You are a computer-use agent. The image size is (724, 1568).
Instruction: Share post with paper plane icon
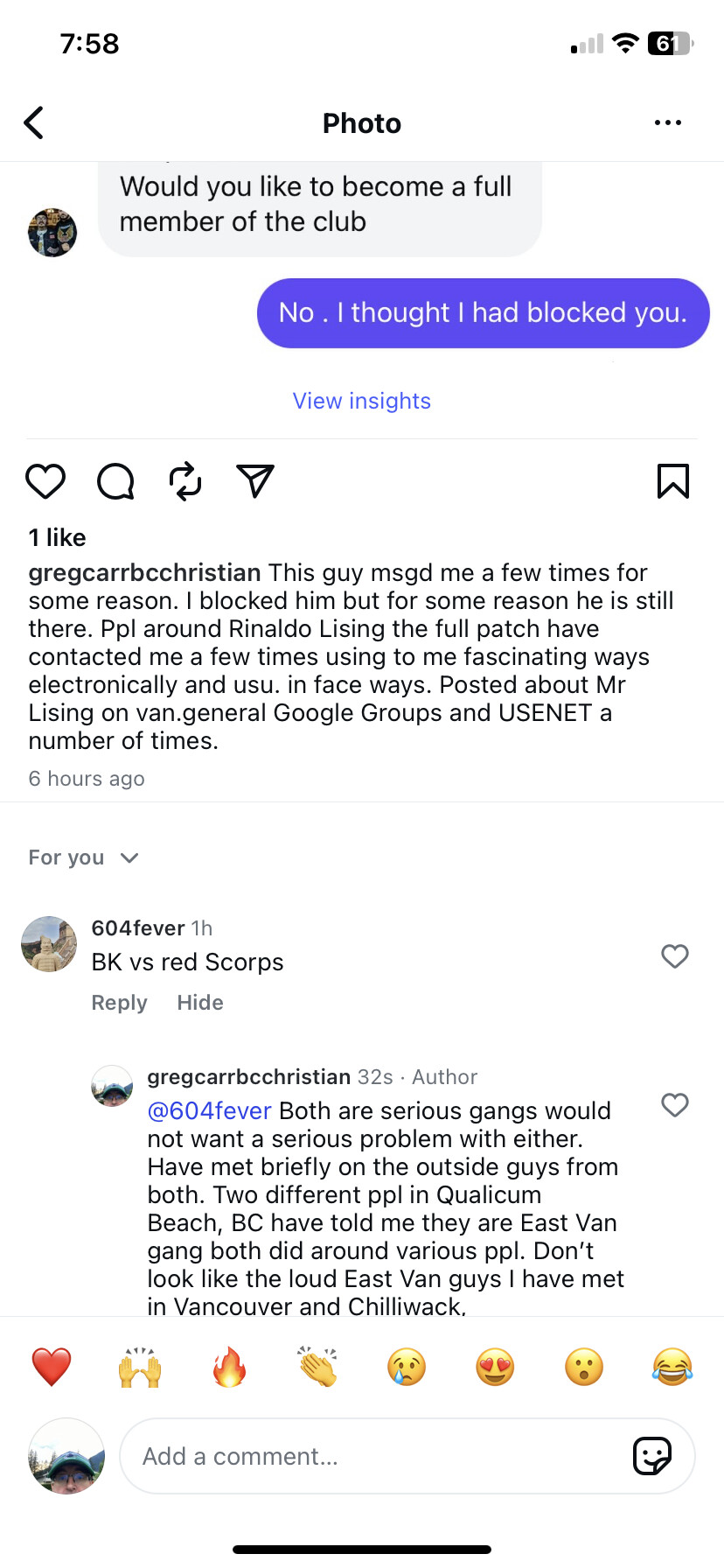pos(255,481)
